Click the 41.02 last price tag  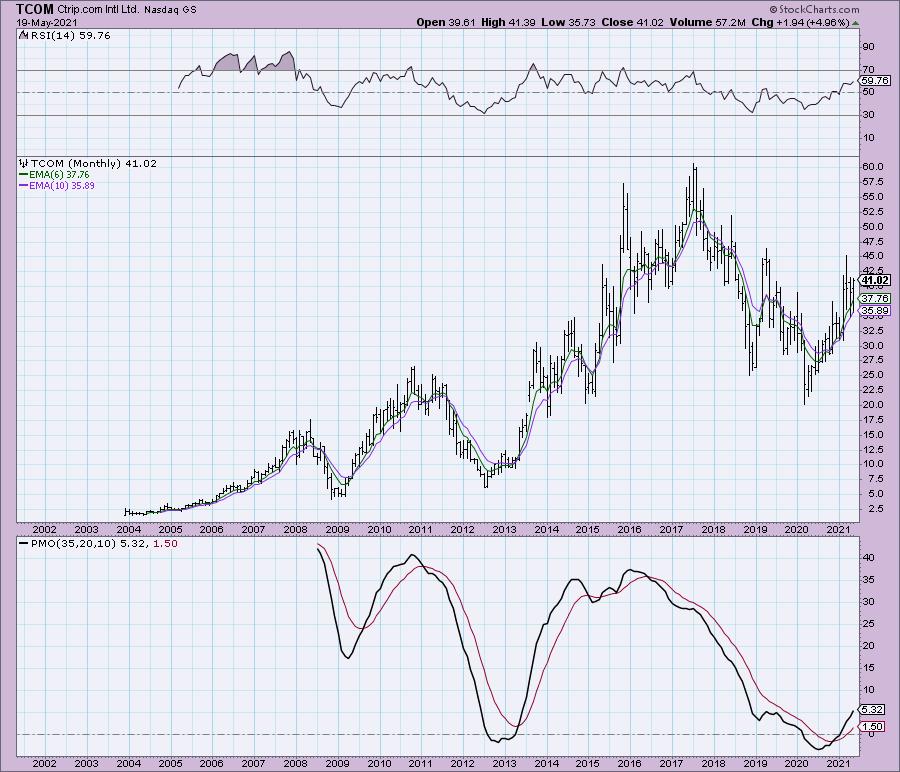tap(875, 280)
